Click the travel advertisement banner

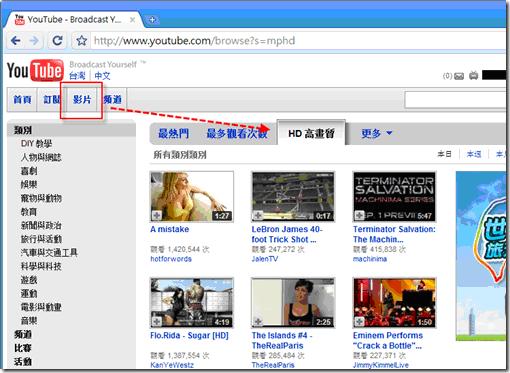(x=481, y=256)
